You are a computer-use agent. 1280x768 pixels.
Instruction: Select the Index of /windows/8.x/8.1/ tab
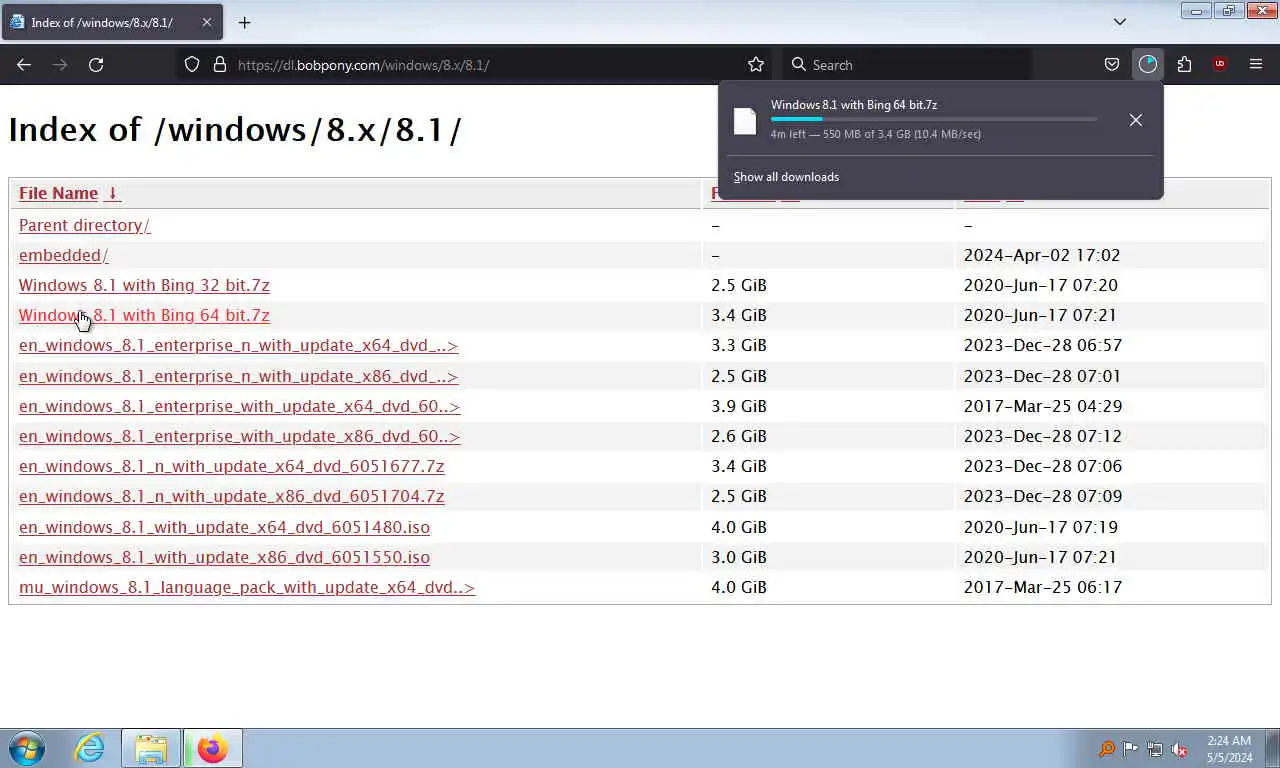pos(112,22)
